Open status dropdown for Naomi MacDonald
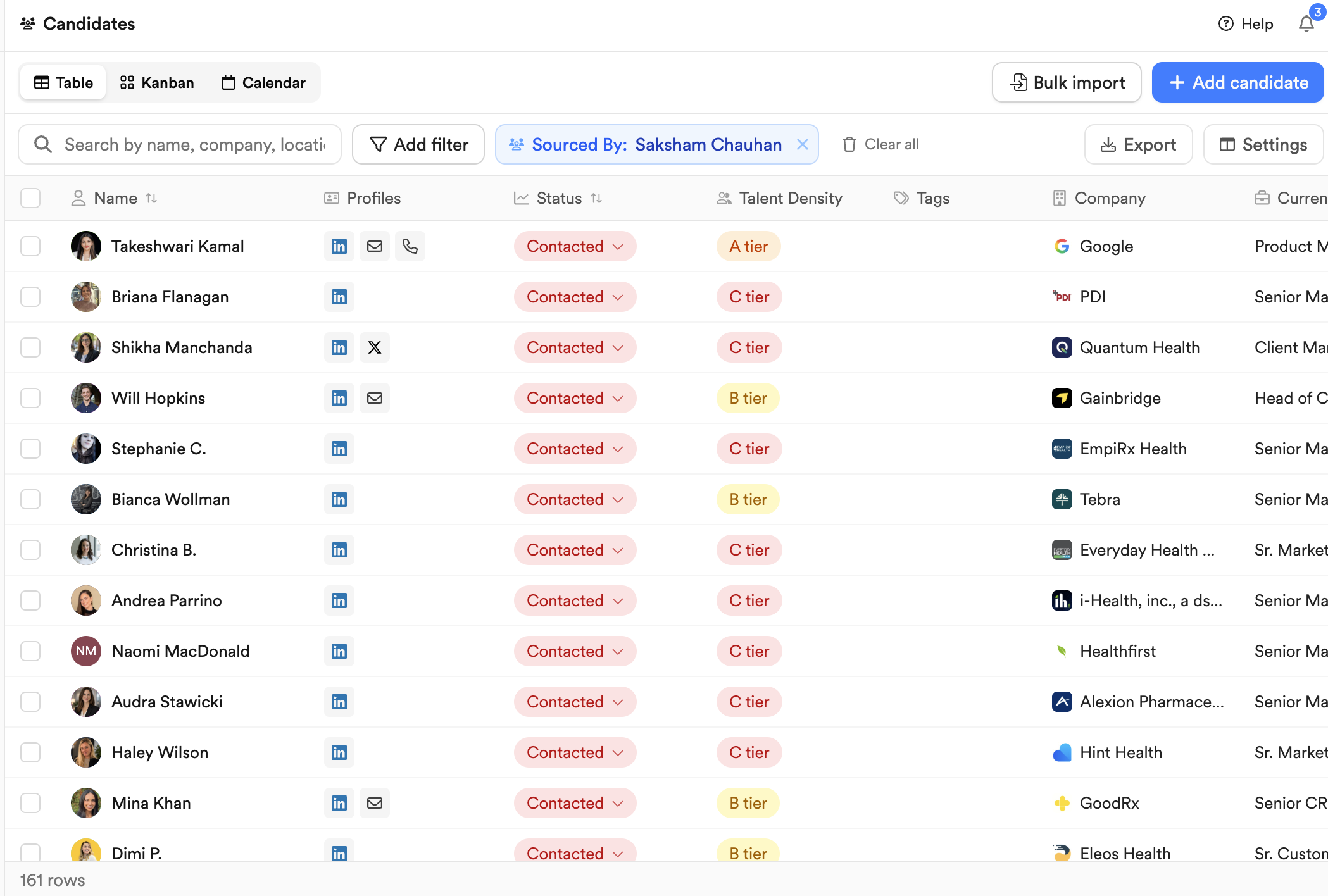This screenshot has width=1328, height=896. pos(575,651)
